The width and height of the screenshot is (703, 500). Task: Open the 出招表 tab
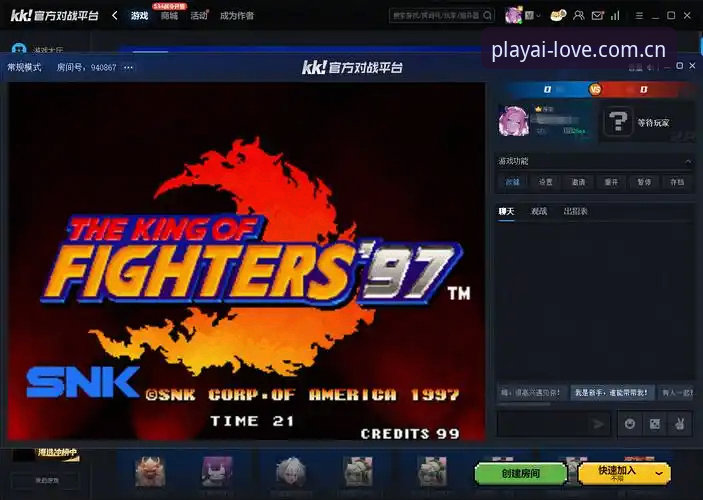click(575, 211)
